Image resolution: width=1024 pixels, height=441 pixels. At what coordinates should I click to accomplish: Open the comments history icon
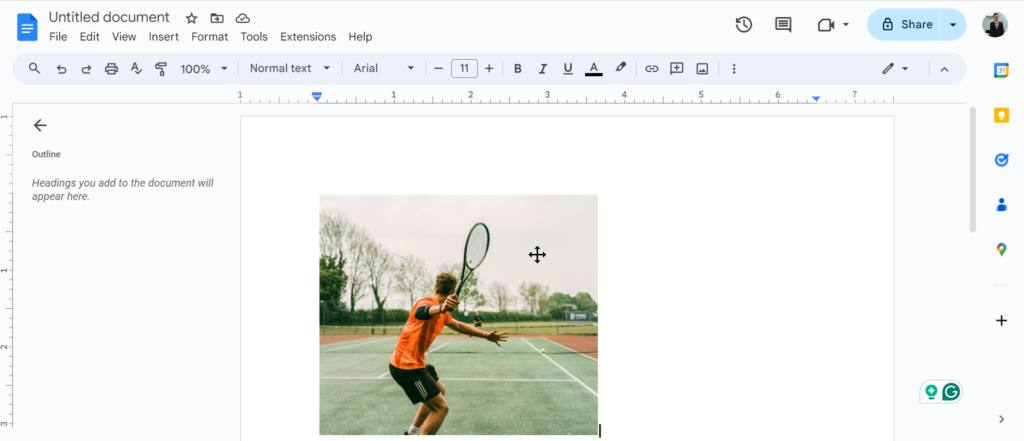click(x=783, y=25)
